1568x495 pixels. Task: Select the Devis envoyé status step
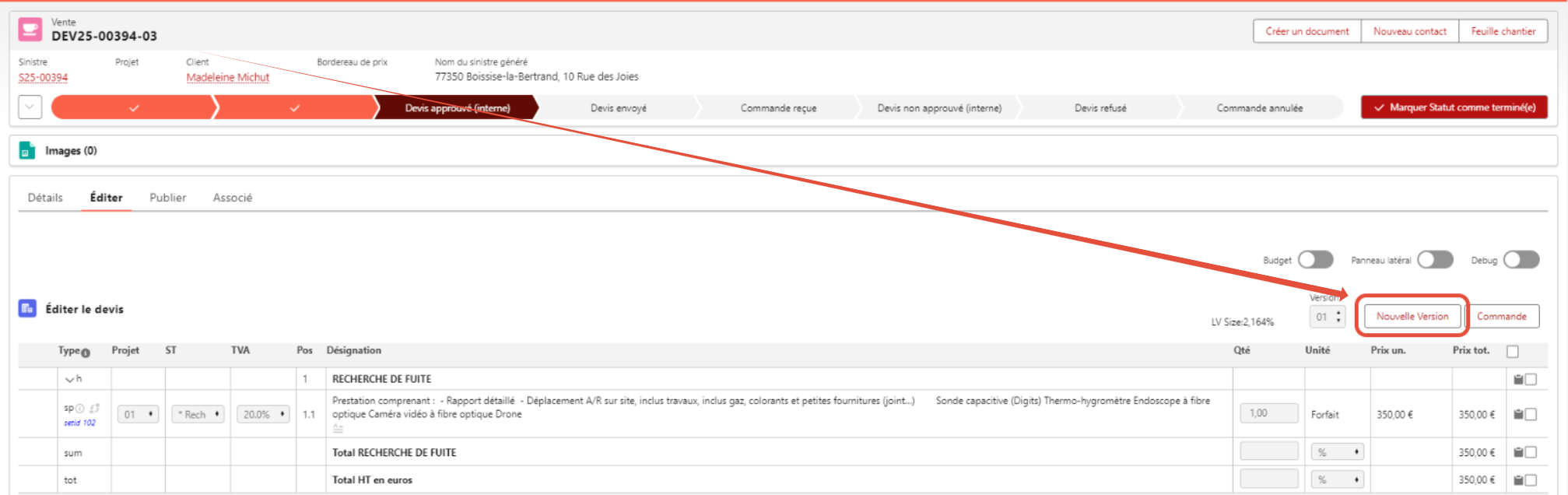pyautogui.click(x=619, y=108)
